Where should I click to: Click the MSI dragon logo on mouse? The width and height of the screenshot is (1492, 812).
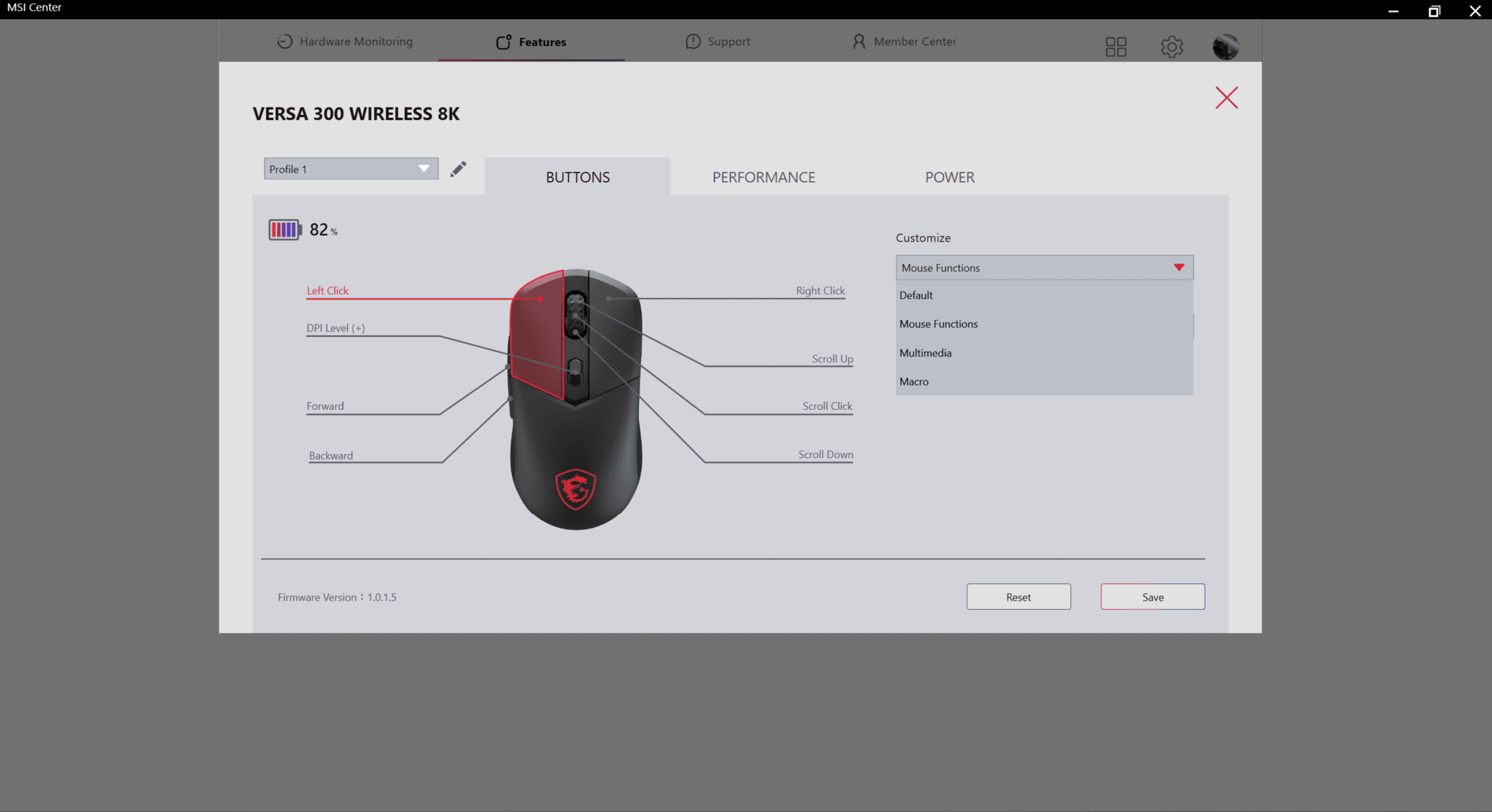(575, 489)
